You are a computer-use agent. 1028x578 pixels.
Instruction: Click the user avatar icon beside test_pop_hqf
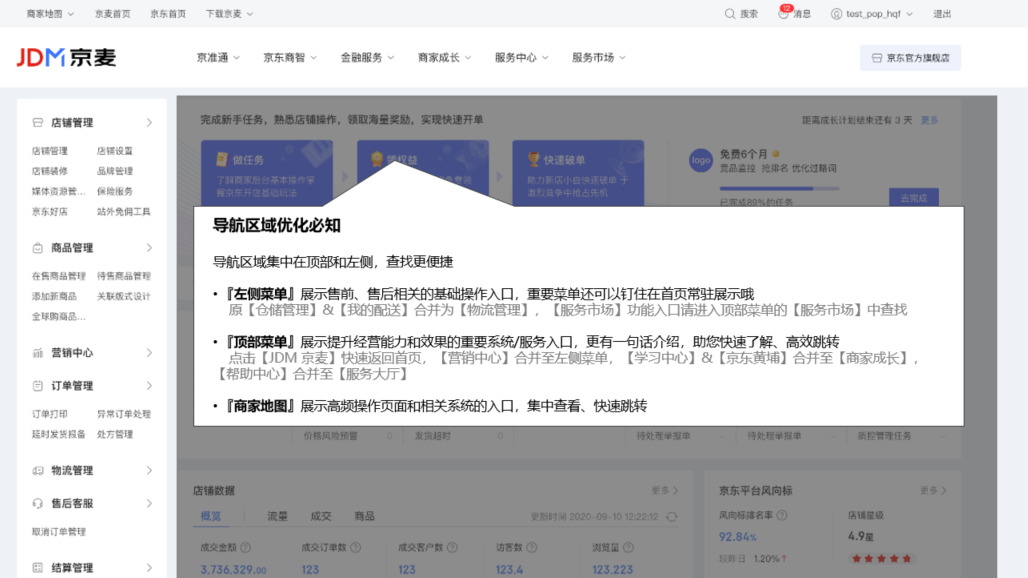click(x=837, y=14)
